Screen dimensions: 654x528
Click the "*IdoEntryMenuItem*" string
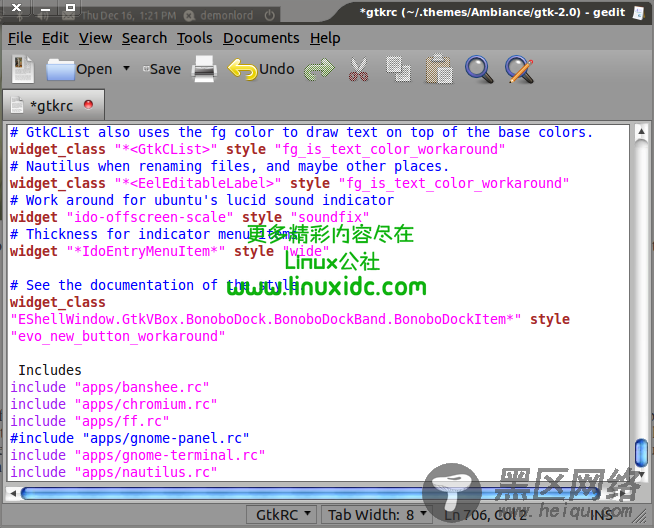pyautogui.click(x=146, y=251)
